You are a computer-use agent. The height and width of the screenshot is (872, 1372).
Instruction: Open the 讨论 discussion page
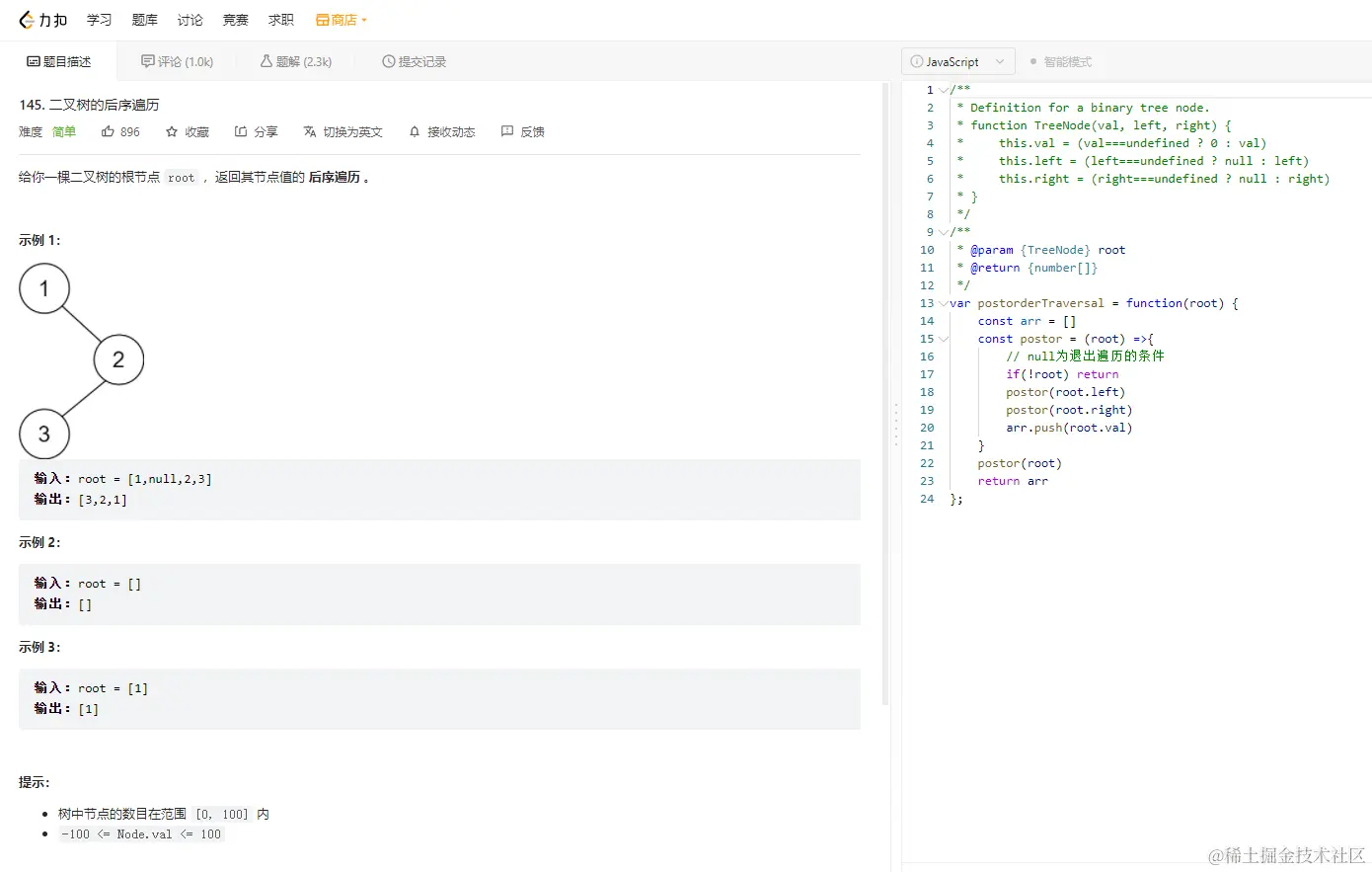[190, 20]
